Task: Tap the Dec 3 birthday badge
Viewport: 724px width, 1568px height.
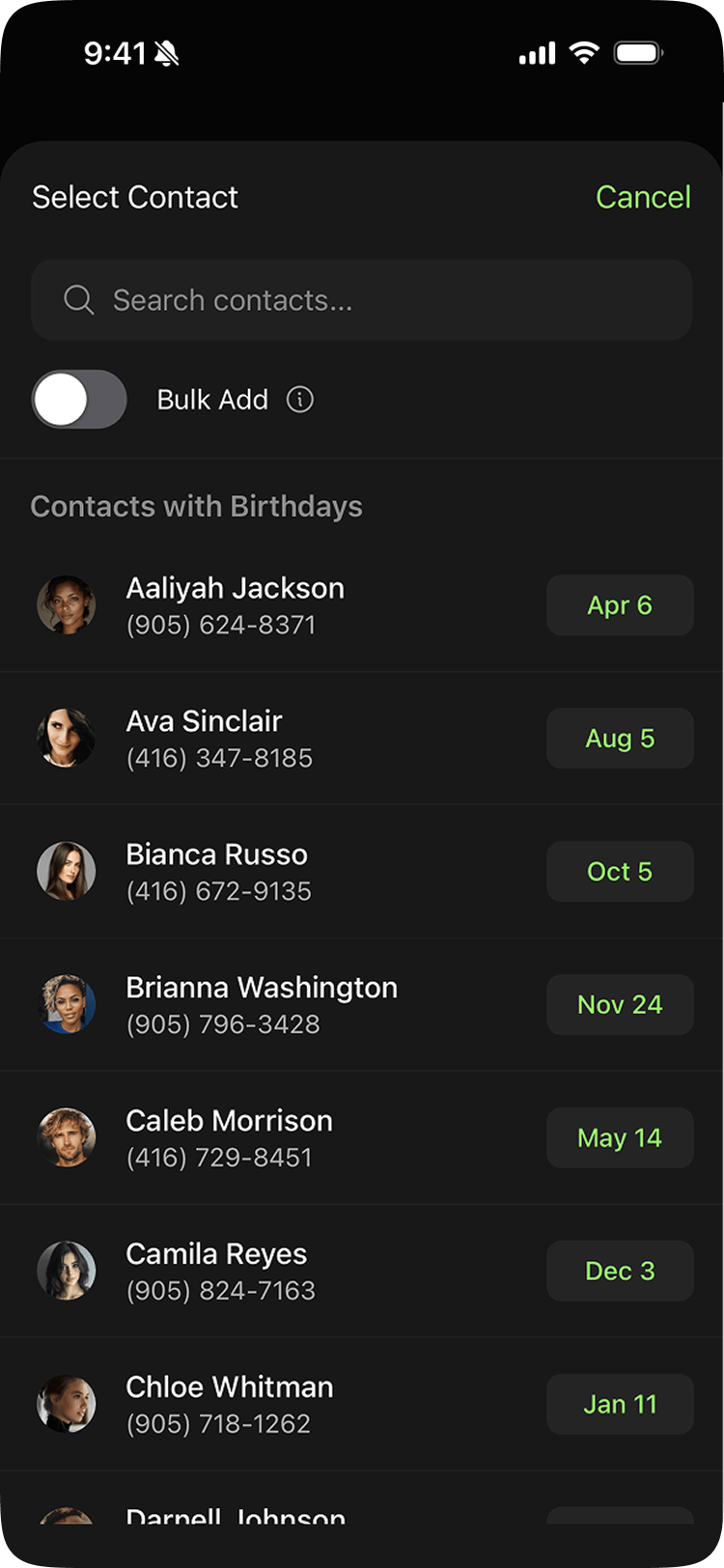Action: (x=620, y=1271)
